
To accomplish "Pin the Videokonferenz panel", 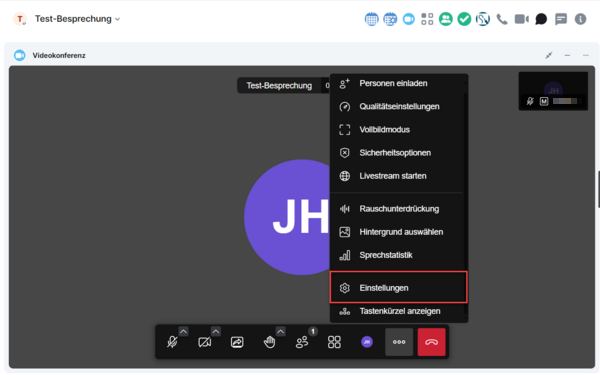I will (549, 55).
